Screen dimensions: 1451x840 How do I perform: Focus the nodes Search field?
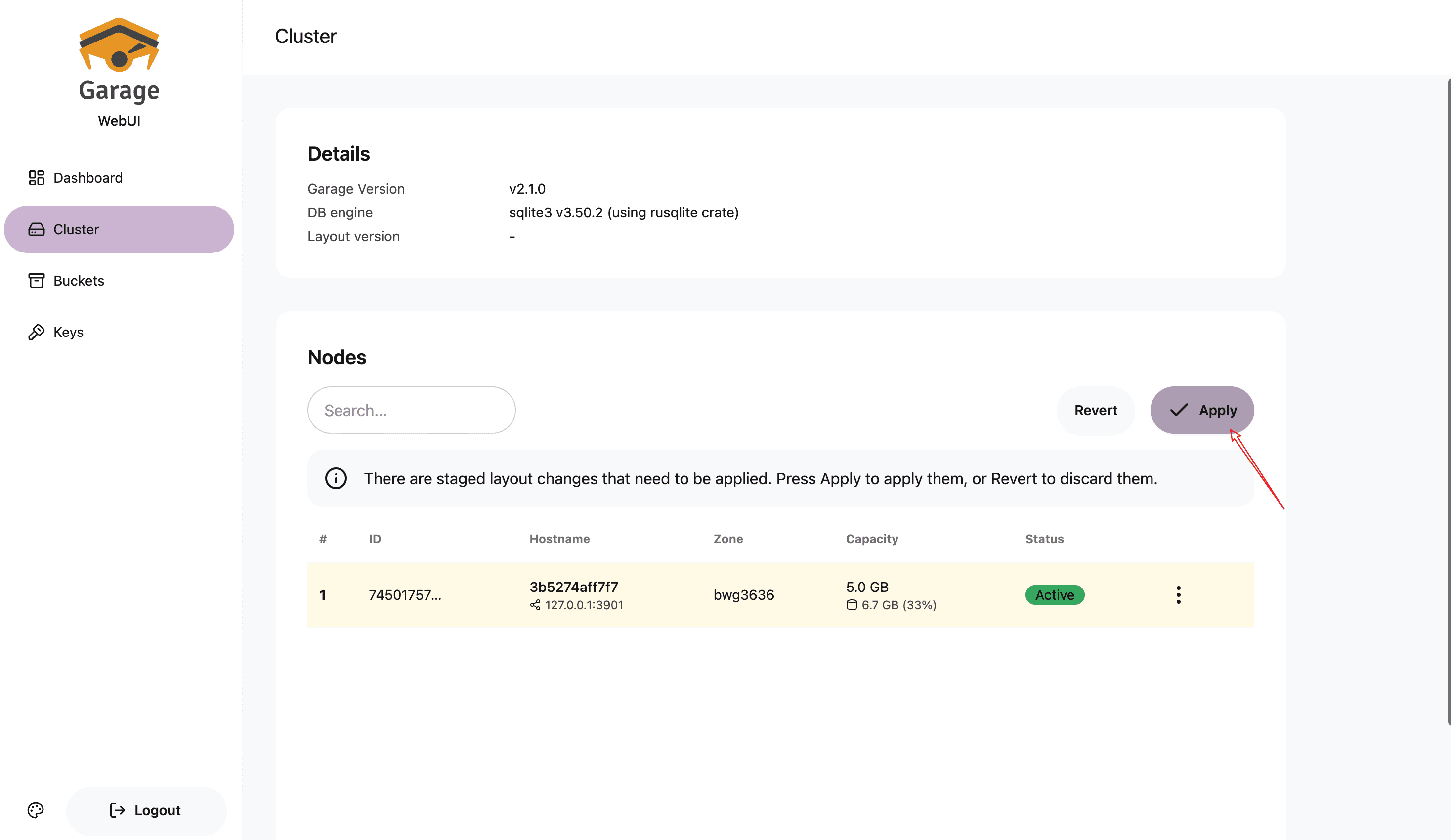[x=411, y=410]
